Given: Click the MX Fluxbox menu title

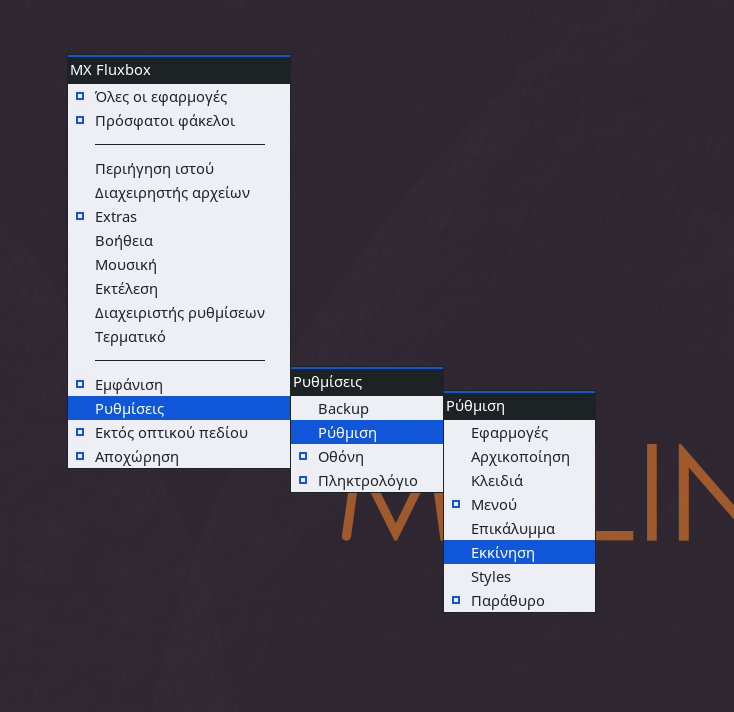Looking at the screenshot, I should click(179, 70).
